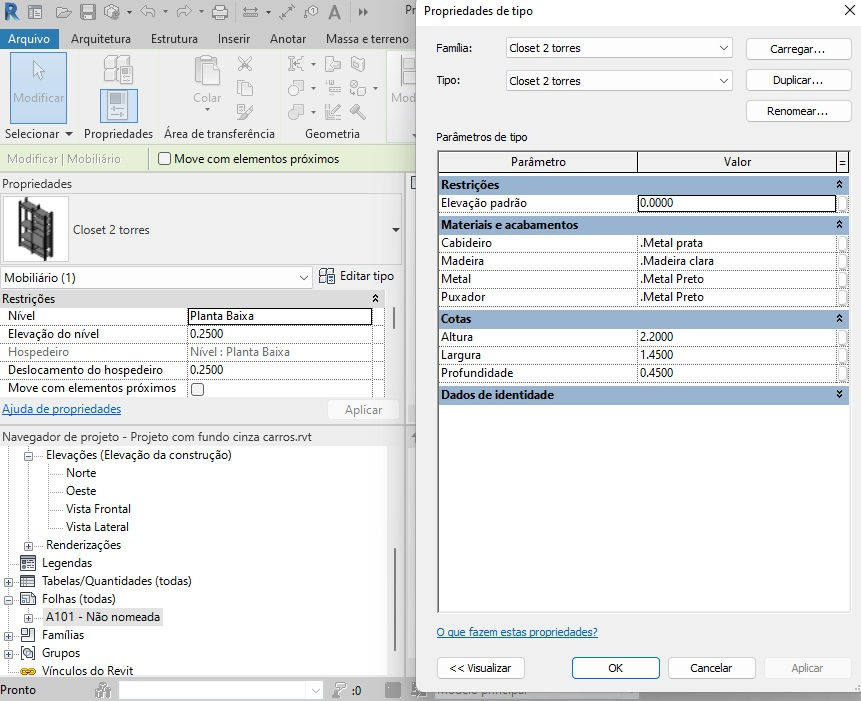The image size is (861, 701).
Task: Toggle Move com elementos próximos in options bar
Action: pos(164,159)
